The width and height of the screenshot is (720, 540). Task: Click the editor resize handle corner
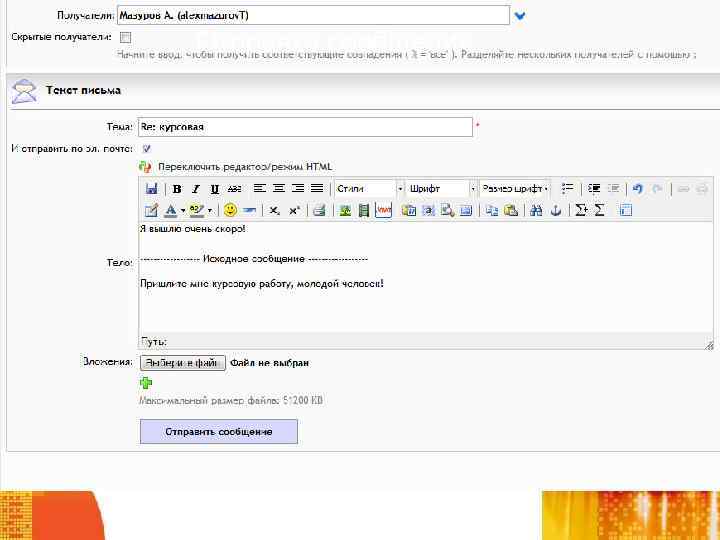[709, 345]
